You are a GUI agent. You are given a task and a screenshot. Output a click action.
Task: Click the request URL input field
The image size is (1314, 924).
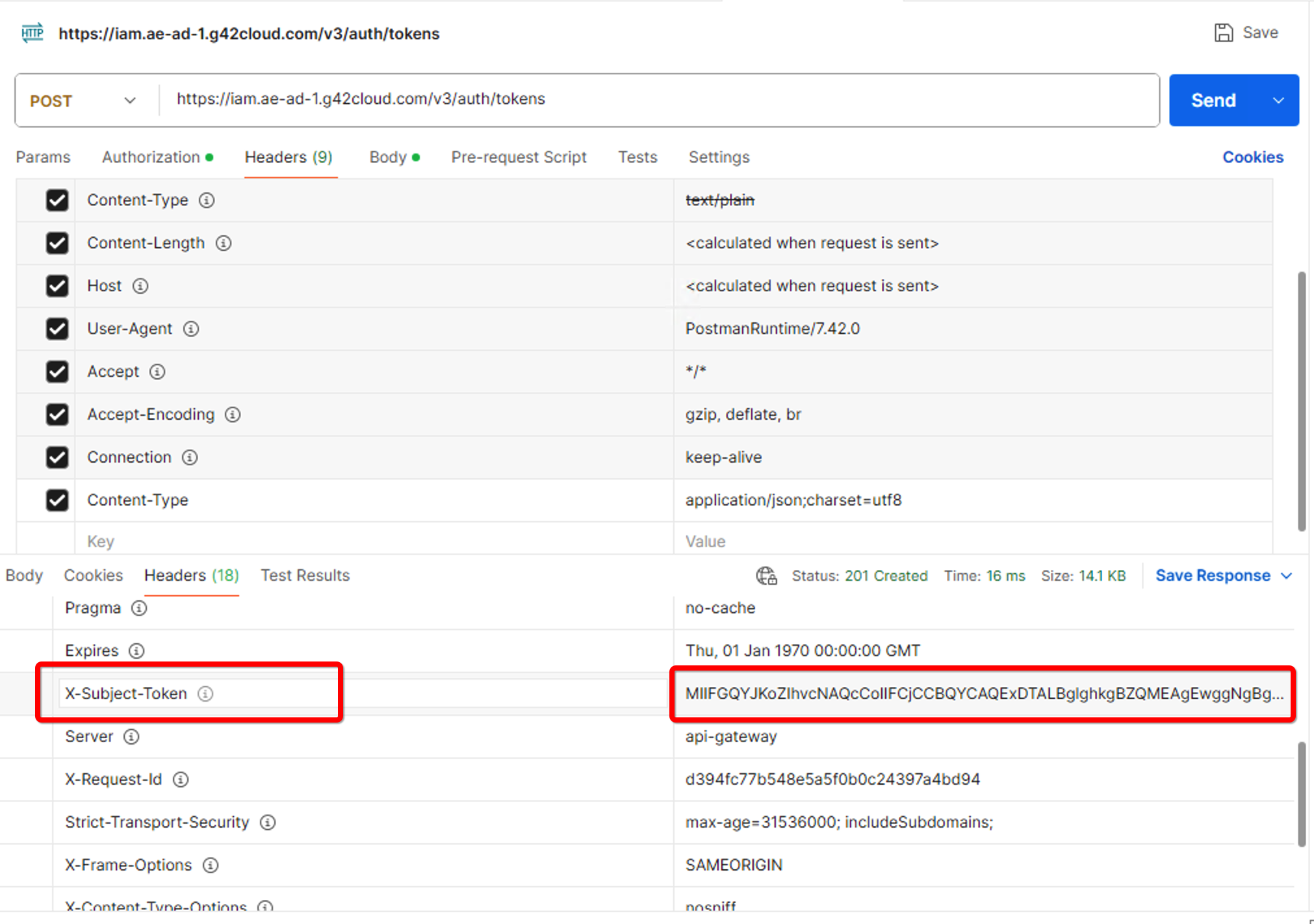pyautogui.click(x=659, y=99)
